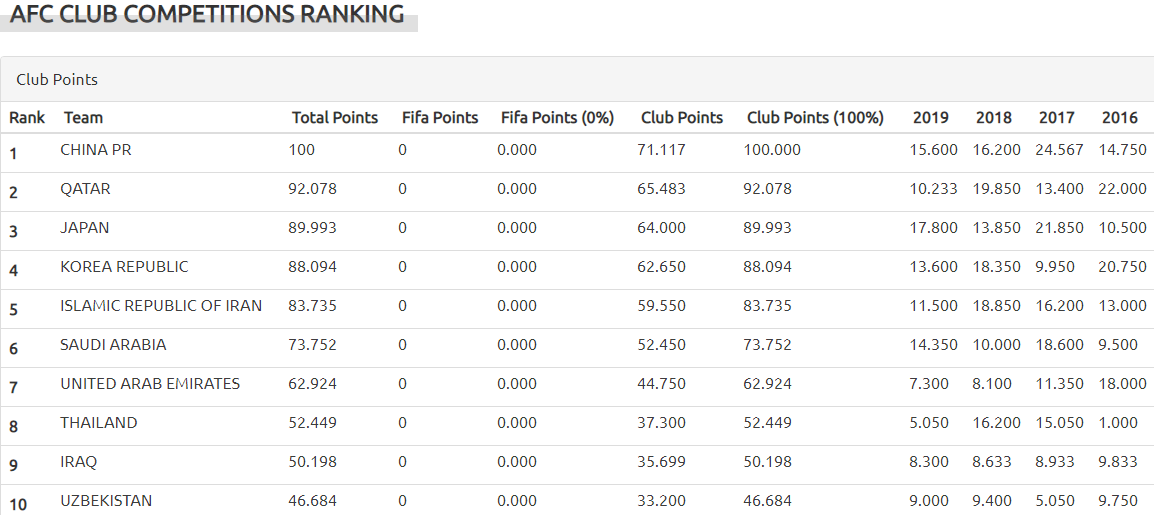Click the QATAR team name

pos(85,189)
